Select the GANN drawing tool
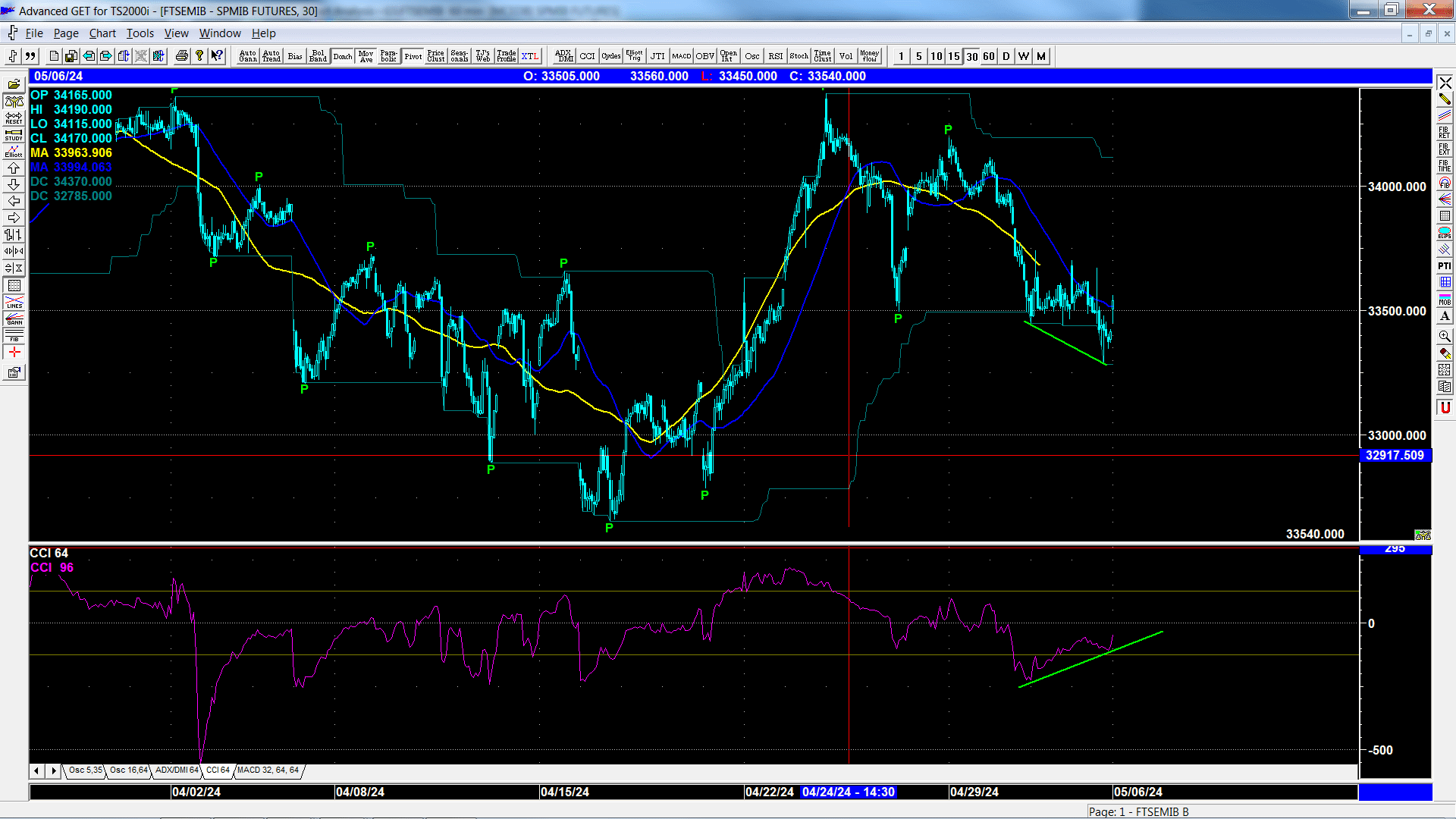 (x=14, y=318)
